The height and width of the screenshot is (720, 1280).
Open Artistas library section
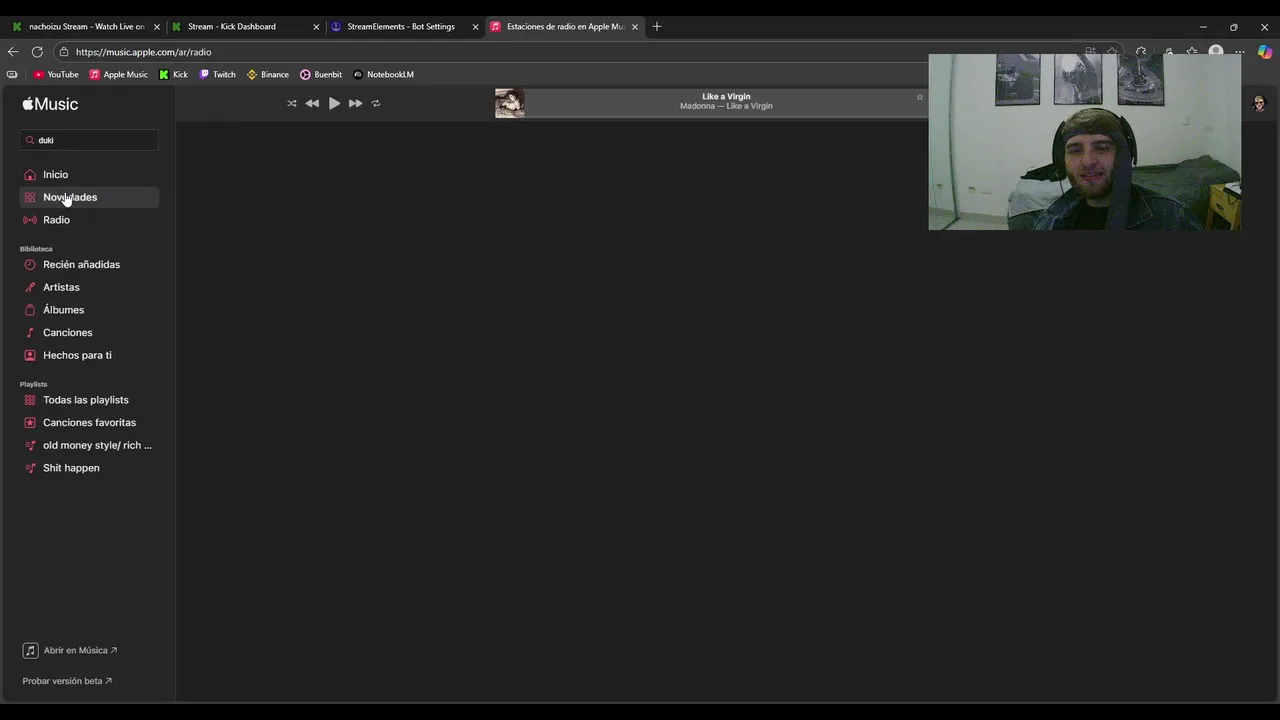click(x=89, y=287)
